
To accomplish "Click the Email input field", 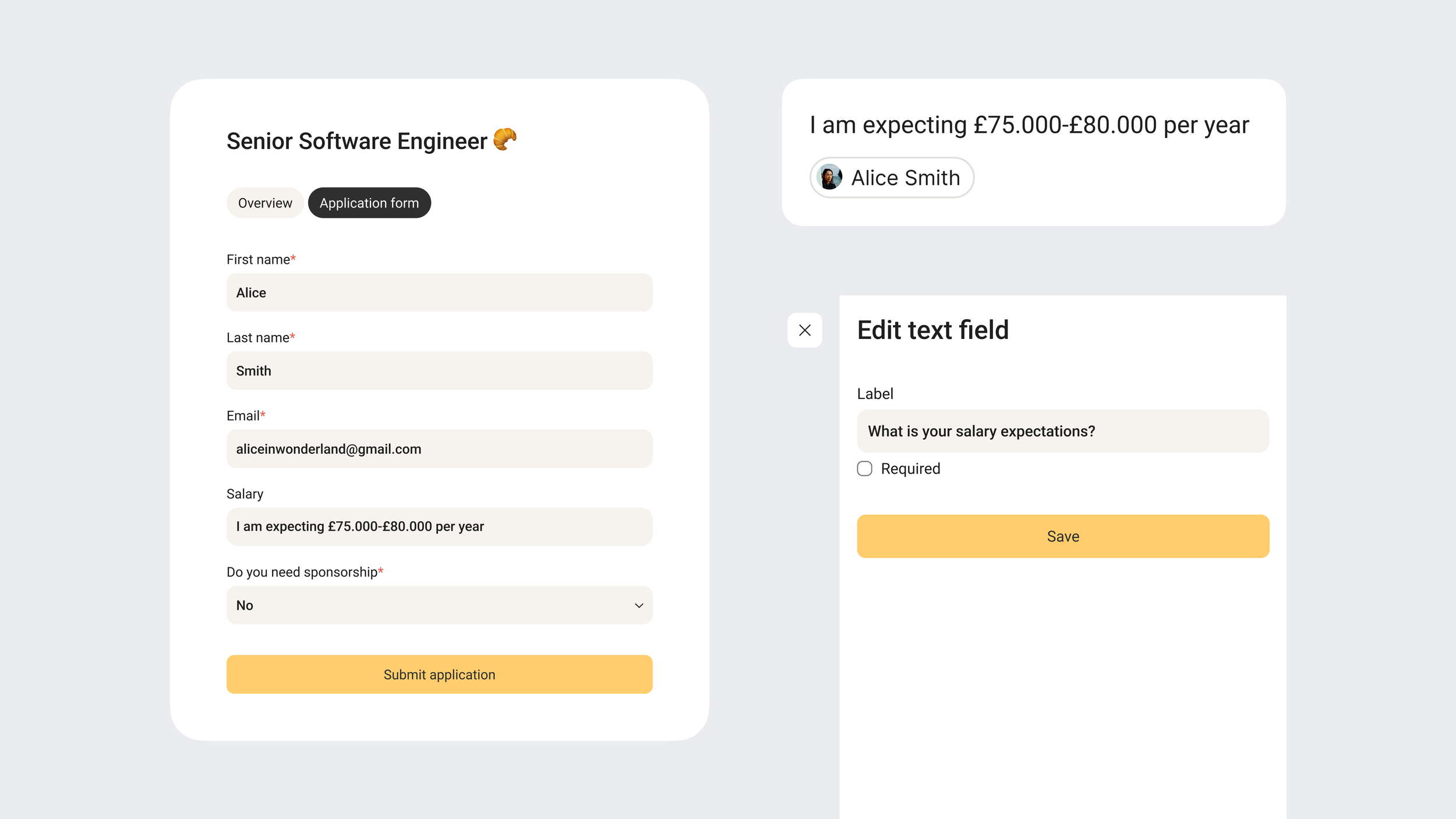I will tap(440, 449).
